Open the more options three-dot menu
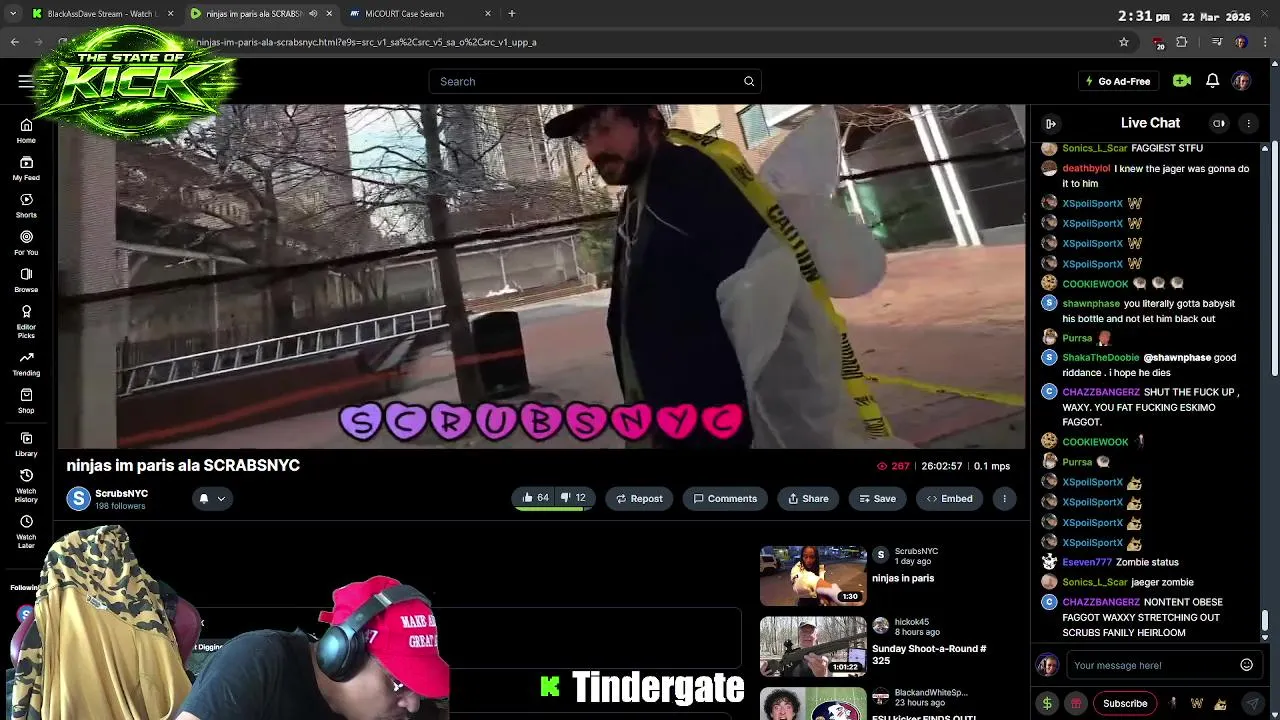 [1004, 498]
